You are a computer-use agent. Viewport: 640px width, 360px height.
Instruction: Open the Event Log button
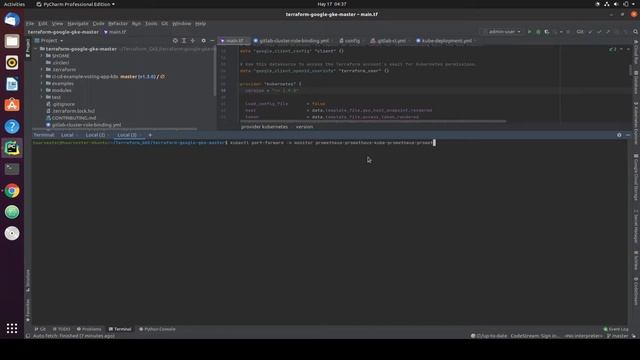616,329
